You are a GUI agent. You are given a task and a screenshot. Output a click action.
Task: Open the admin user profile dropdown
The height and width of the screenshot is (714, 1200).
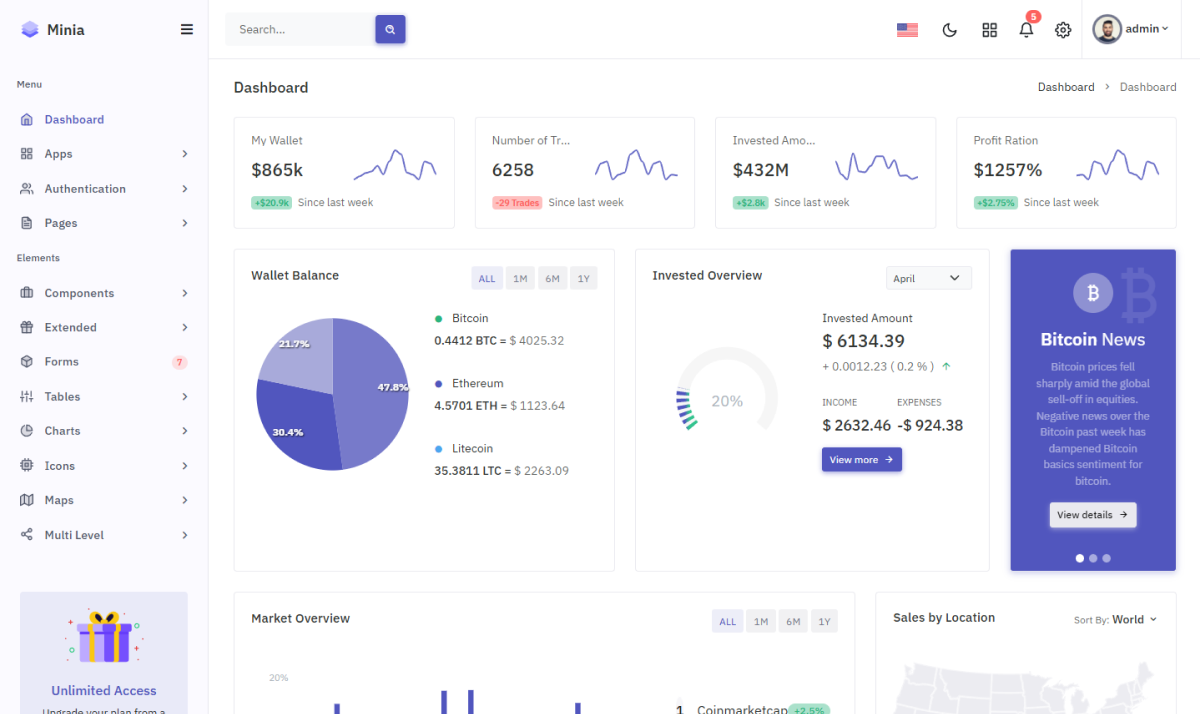coord(1131,29)
